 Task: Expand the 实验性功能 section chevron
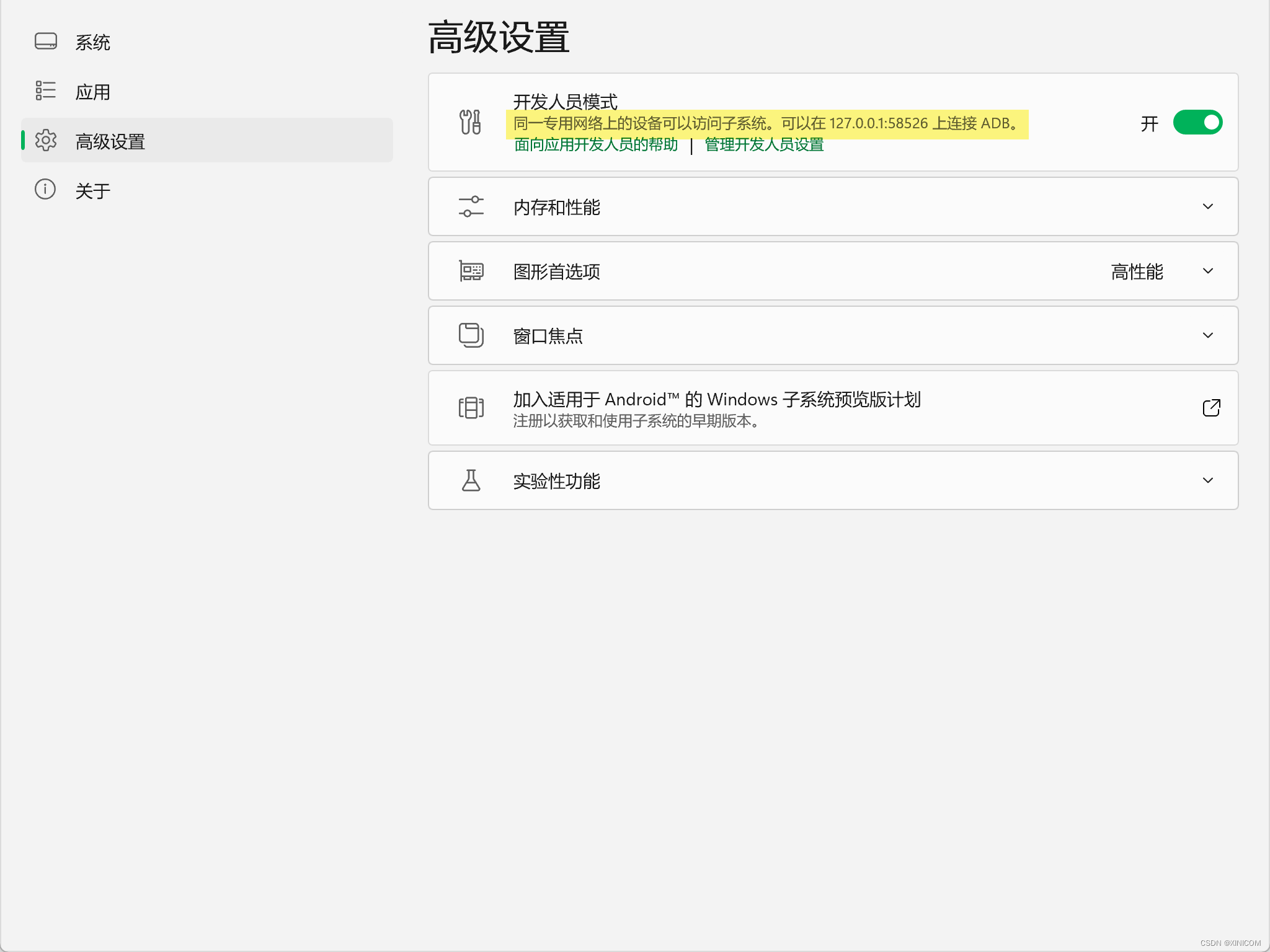tap(1207, 480)
